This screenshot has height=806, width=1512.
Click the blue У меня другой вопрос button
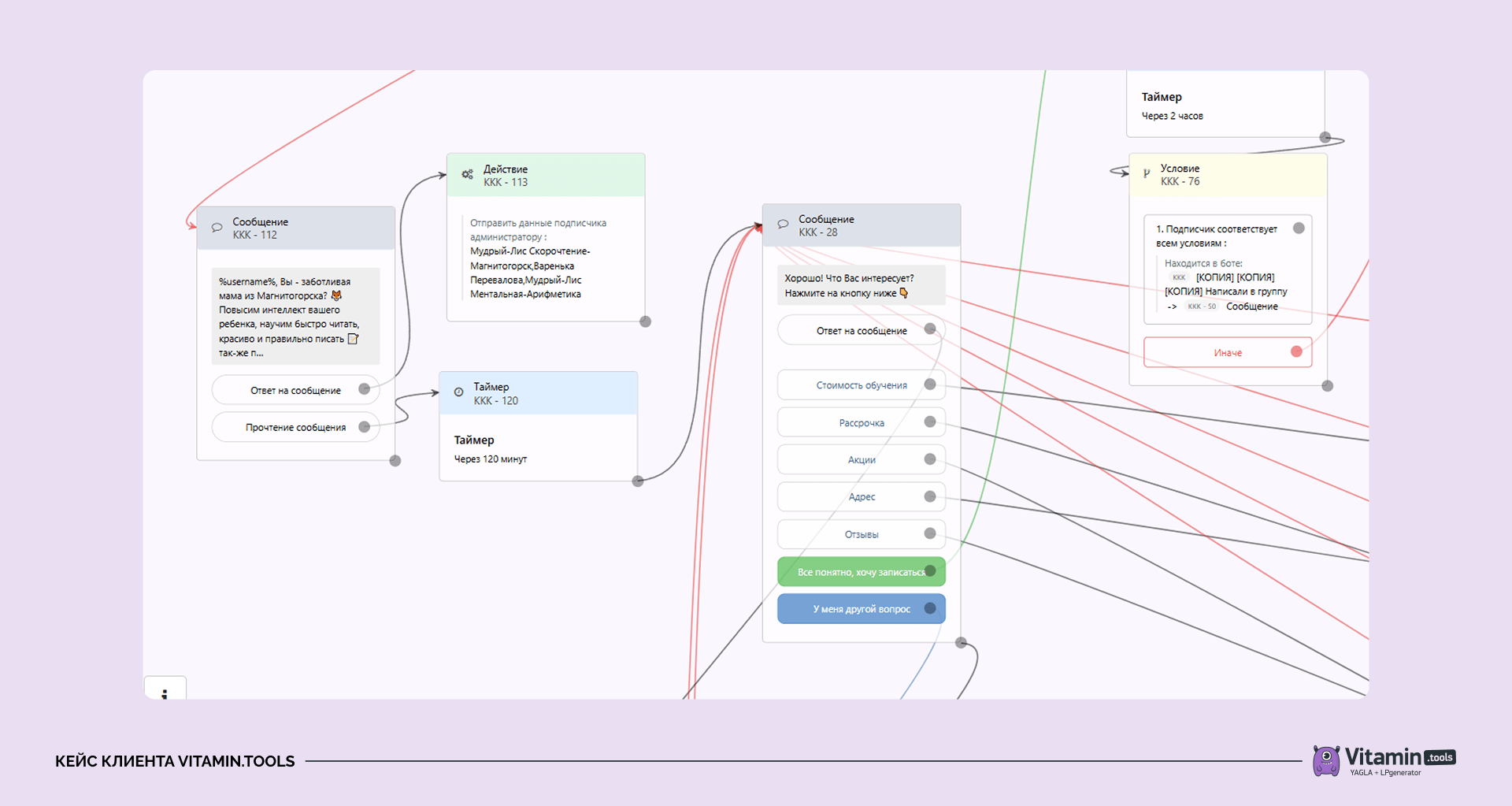point(862,609)
